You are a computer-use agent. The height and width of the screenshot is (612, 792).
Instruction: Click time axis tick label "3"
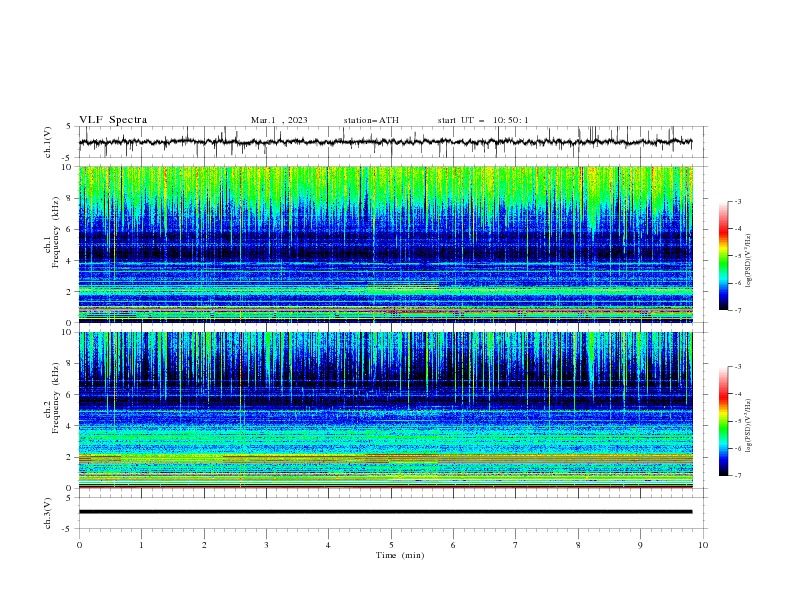tap(266, 545)
